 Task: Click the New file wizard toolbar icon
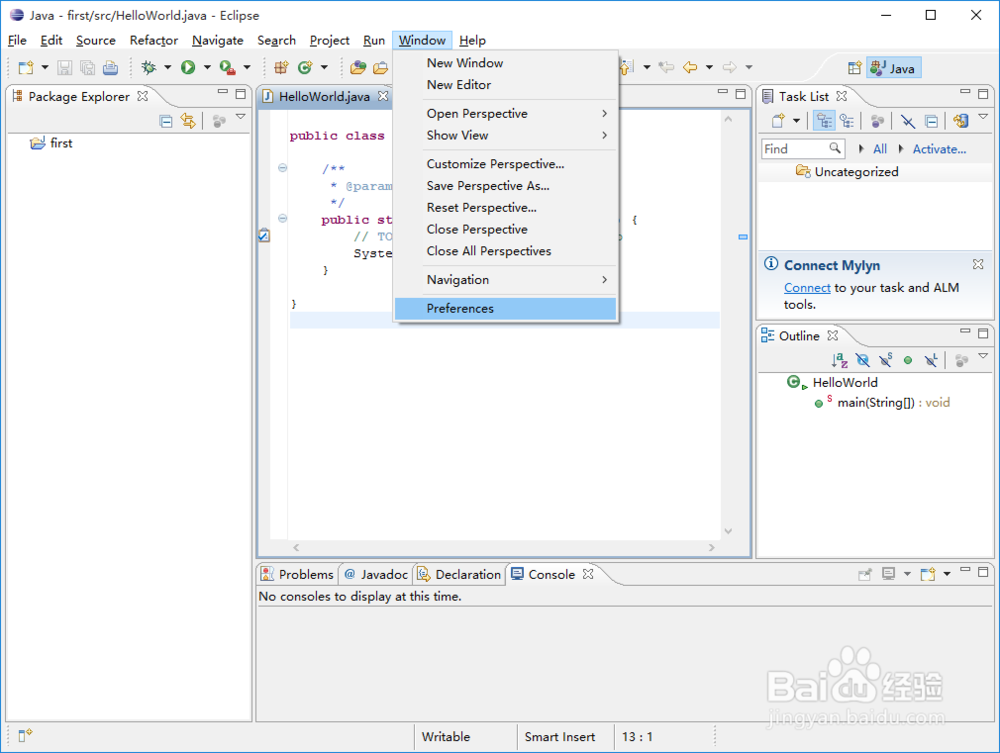(26, 68)
